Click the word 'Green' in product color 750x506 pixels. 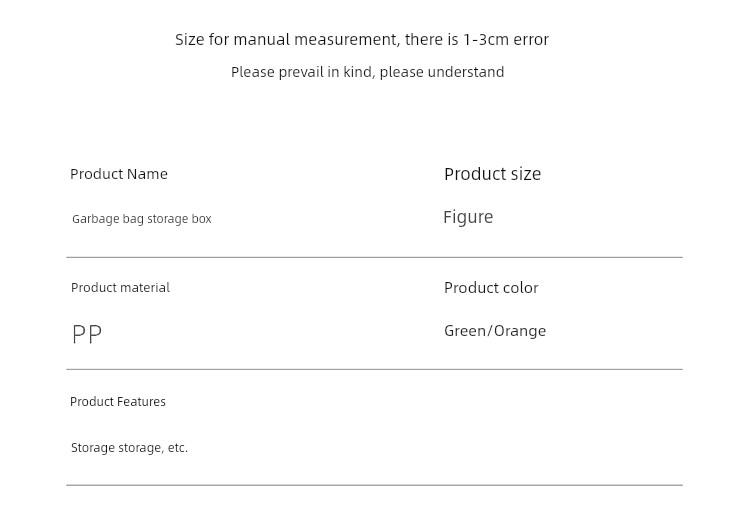[464, 331]
